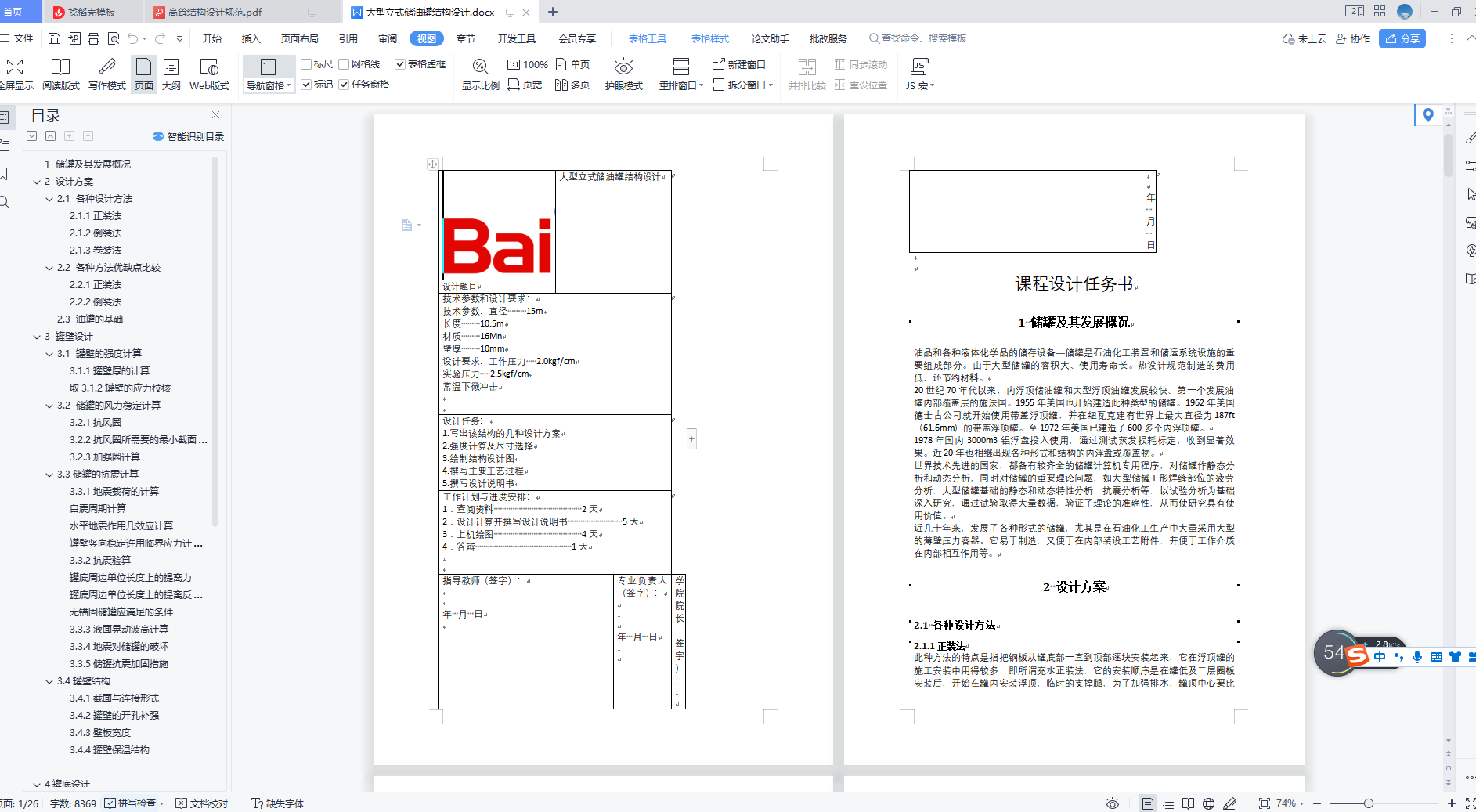Turn on Eye protection mode (护眼模式)

(x=623, y=74)
